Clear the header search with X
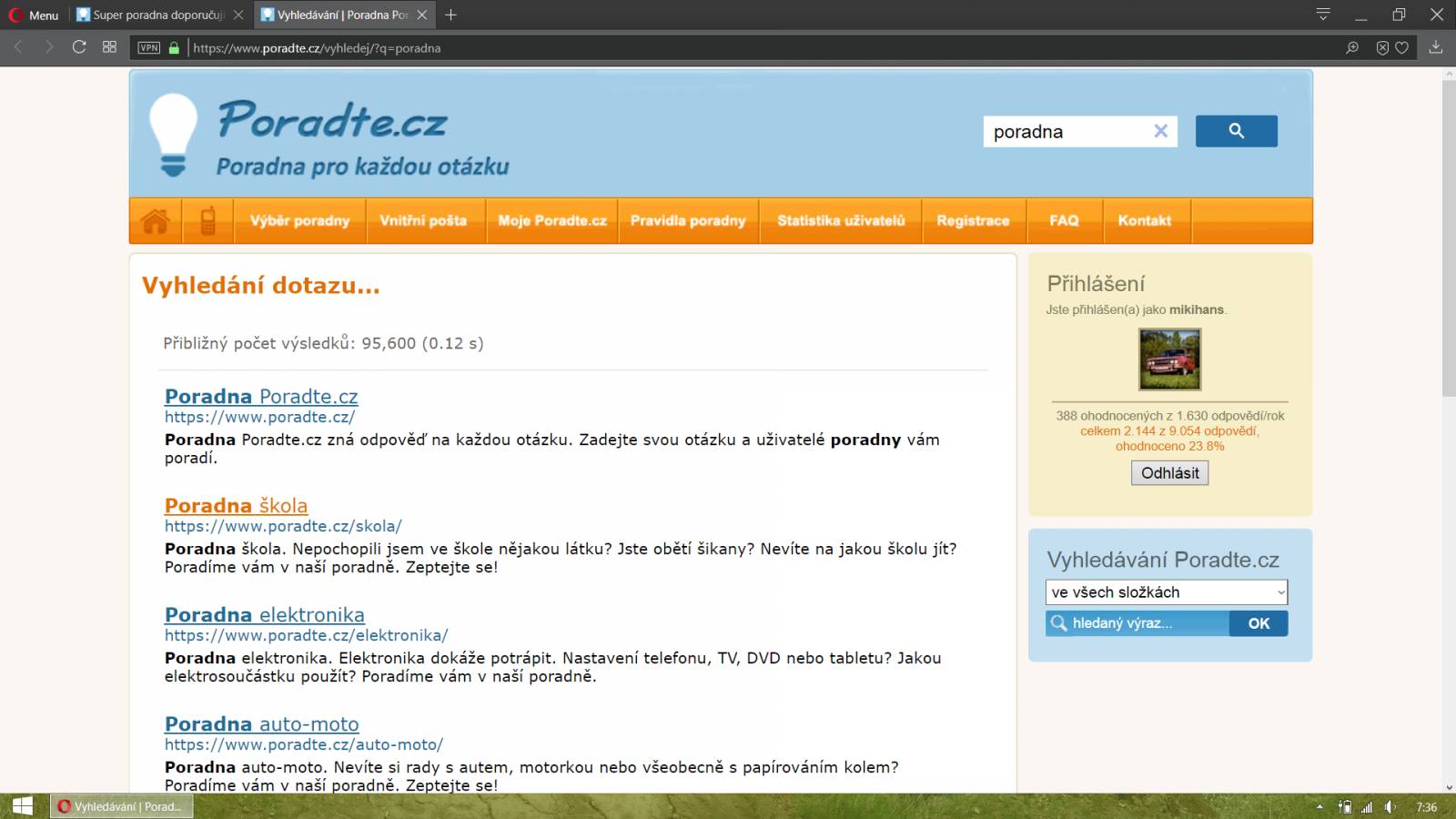 pos(1161,131)
